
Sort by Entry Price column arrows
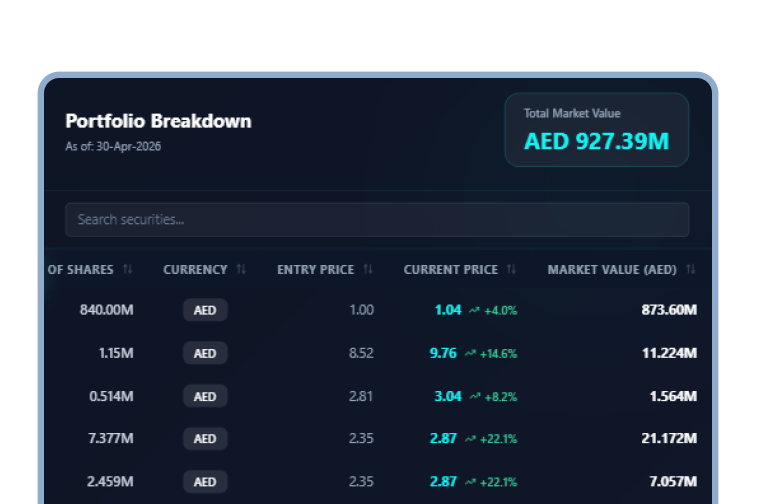click(368, 269)
